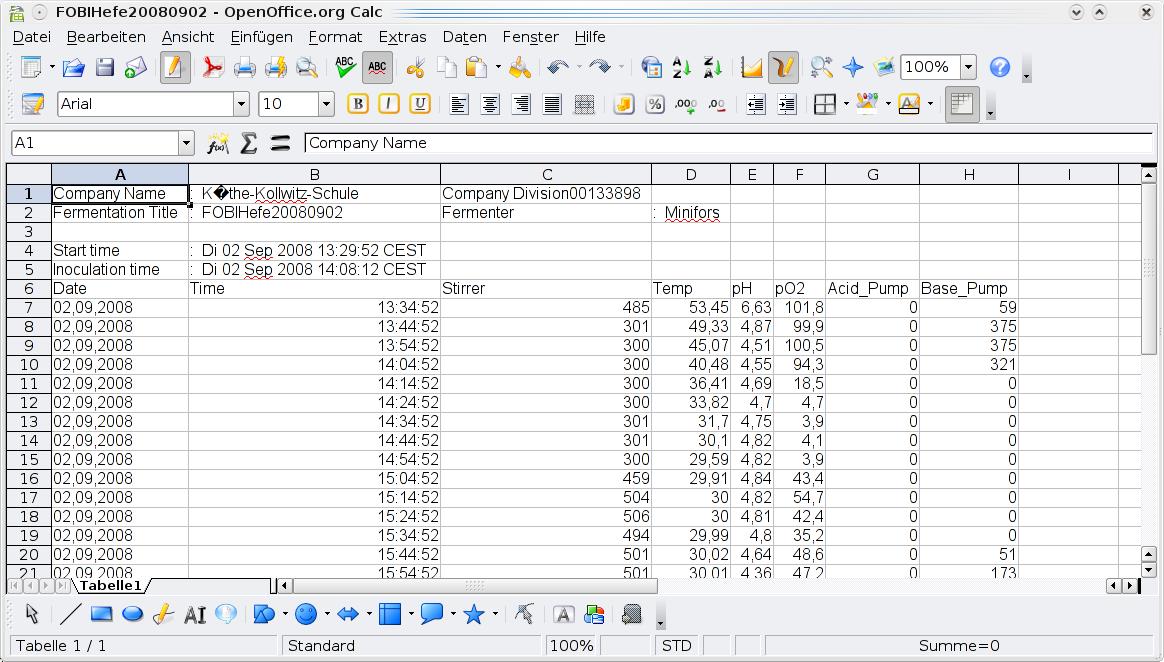1164x662 pixels.
Task: Activate the Format Paintbrush
Action: [520, 68]
